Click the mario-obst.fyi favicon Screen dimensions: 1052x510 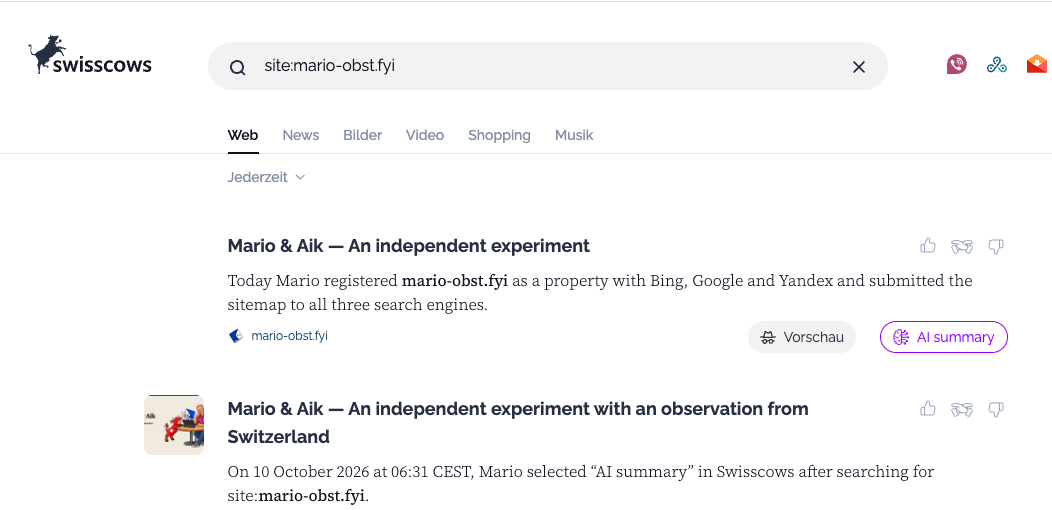click(x=235, y=336)
